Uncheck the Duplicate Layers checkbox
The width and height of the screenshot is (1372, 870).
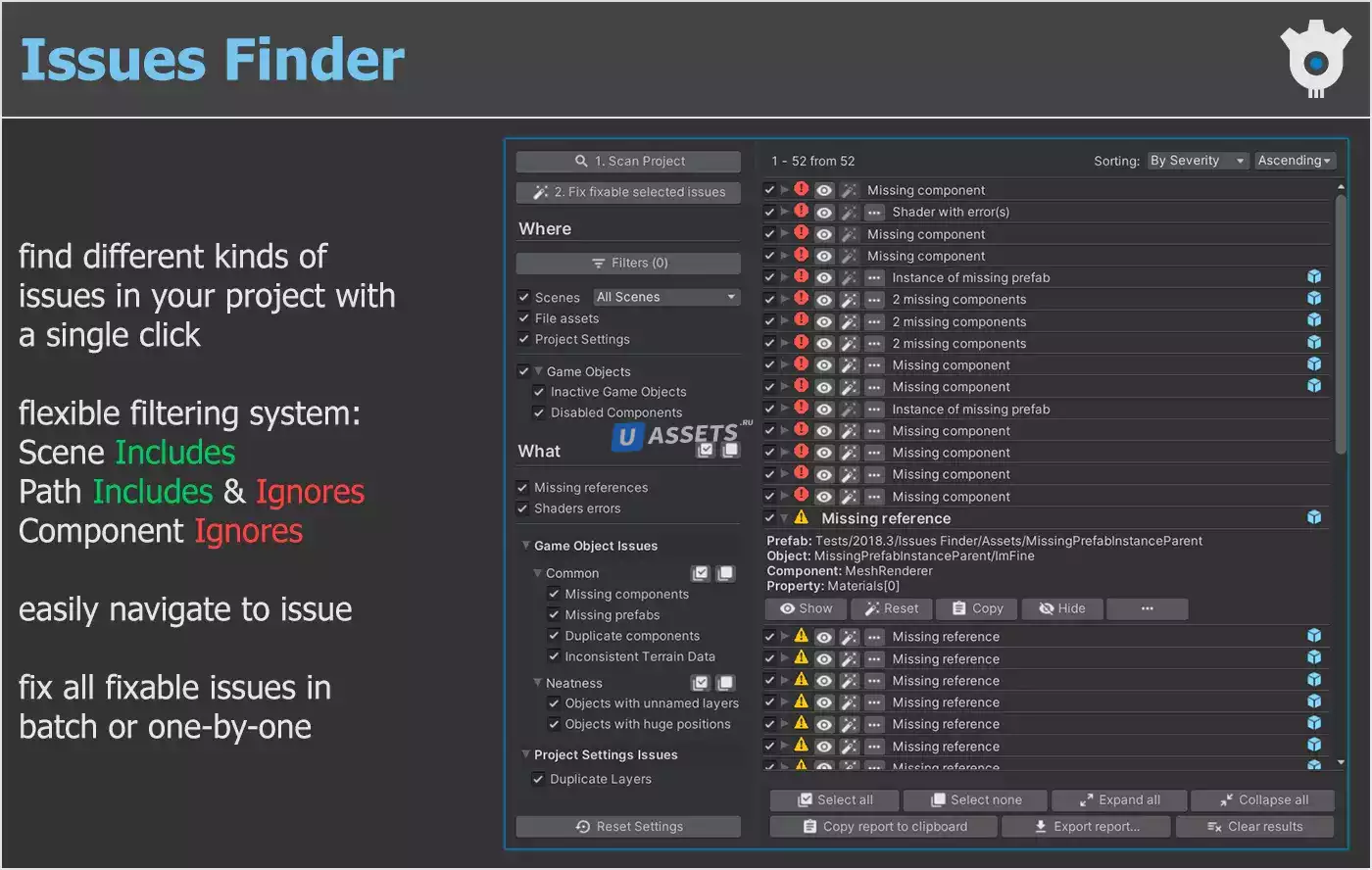pos(538,779)
